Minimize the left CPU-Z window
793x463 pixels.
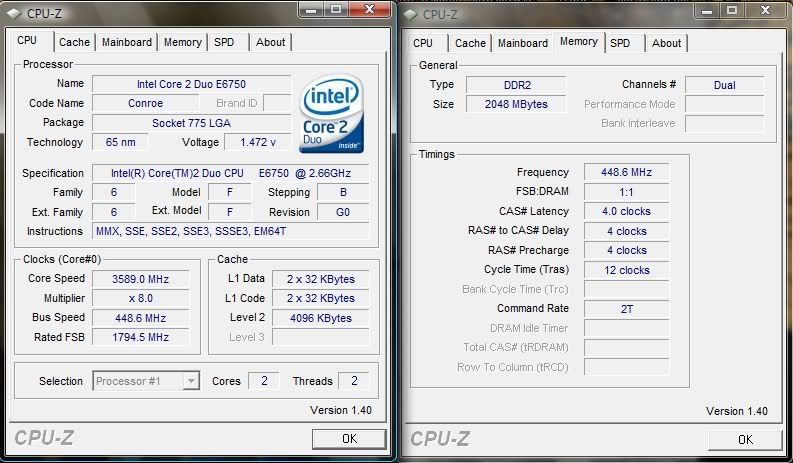point(311,10)
